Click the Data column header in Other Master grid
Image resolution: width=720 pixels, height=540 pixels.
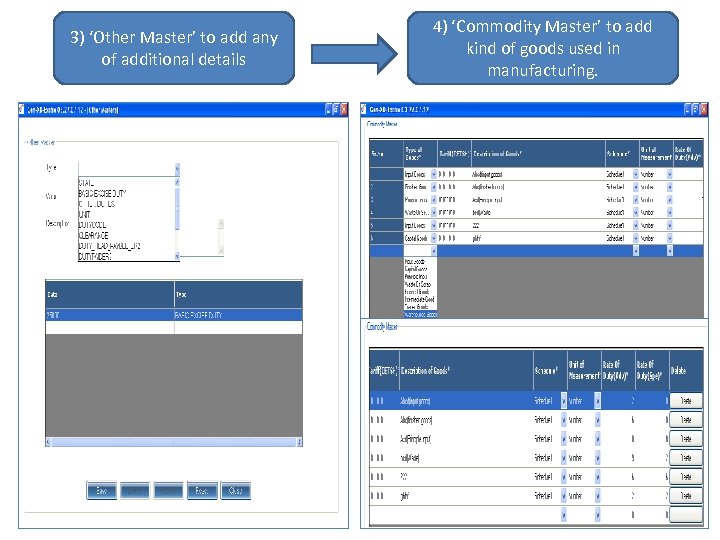tap(110, 294)
